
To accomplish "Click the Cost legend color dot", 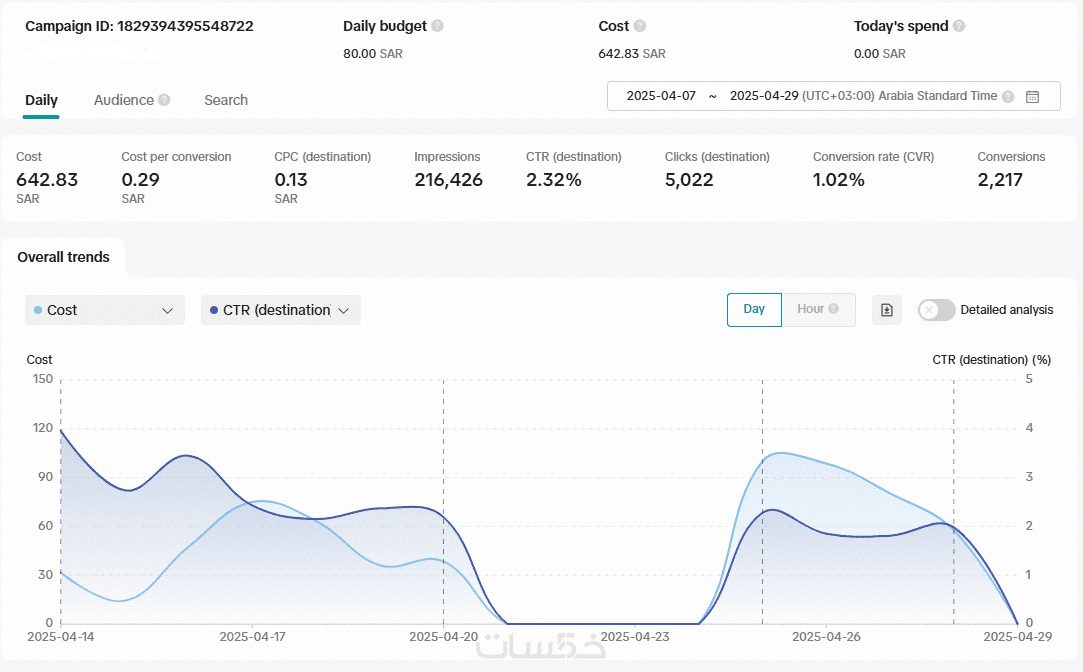I will (38, 310).
